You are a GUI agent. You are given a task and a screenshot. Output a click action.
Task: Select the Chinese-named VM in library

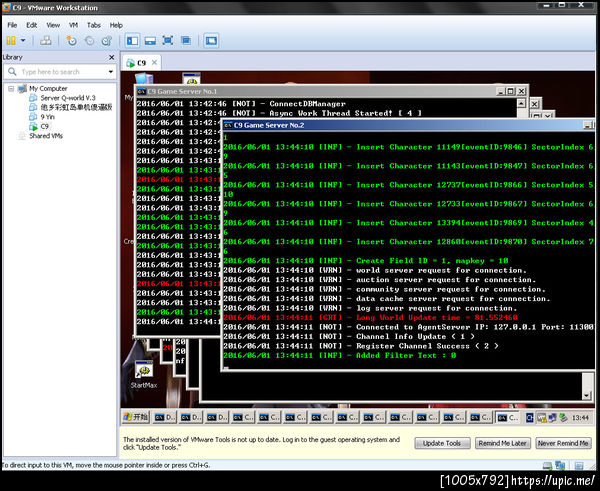pyautogui.click(x=76, y=108)
